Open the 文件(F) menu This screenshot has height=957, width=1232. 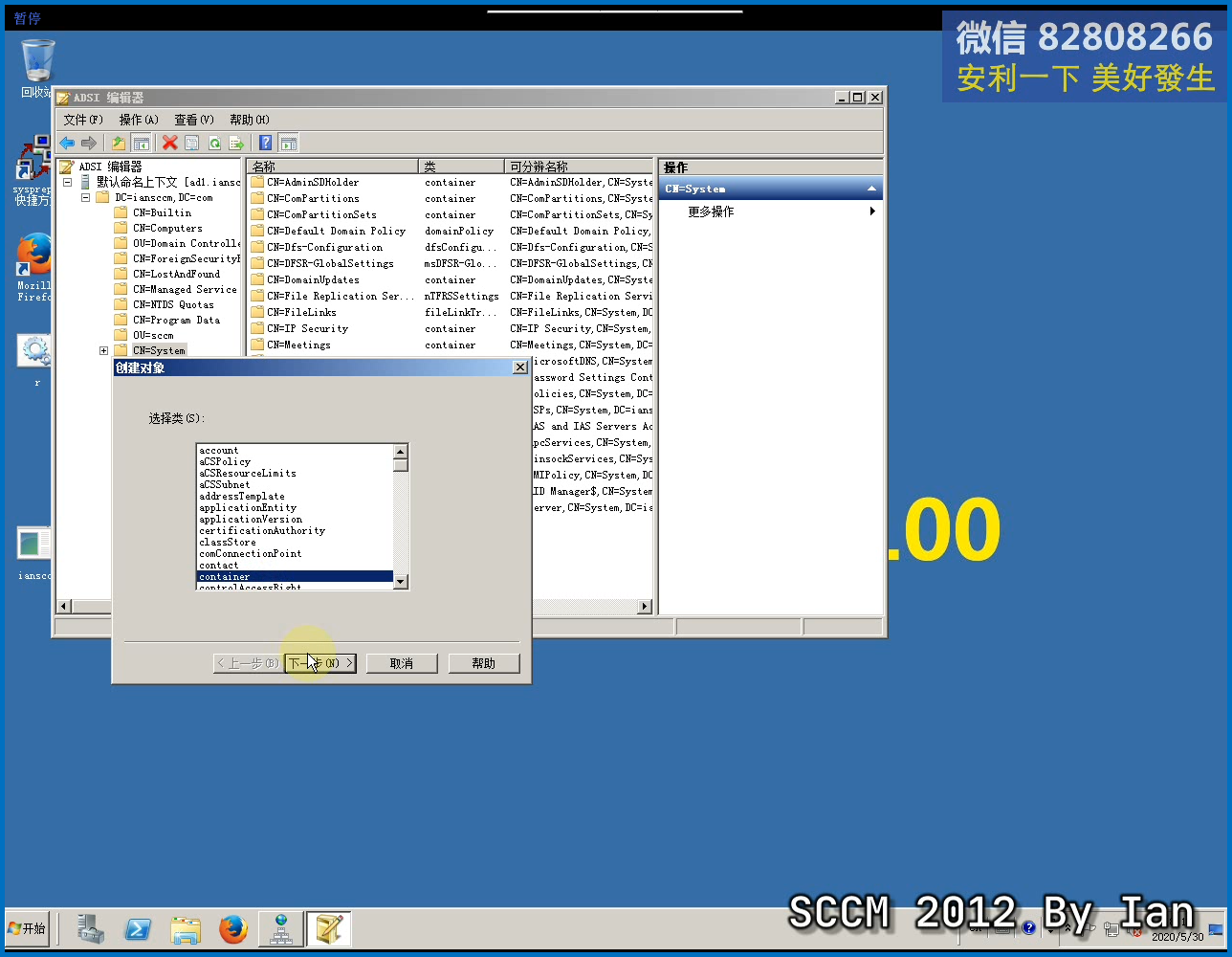pos(83,120)
